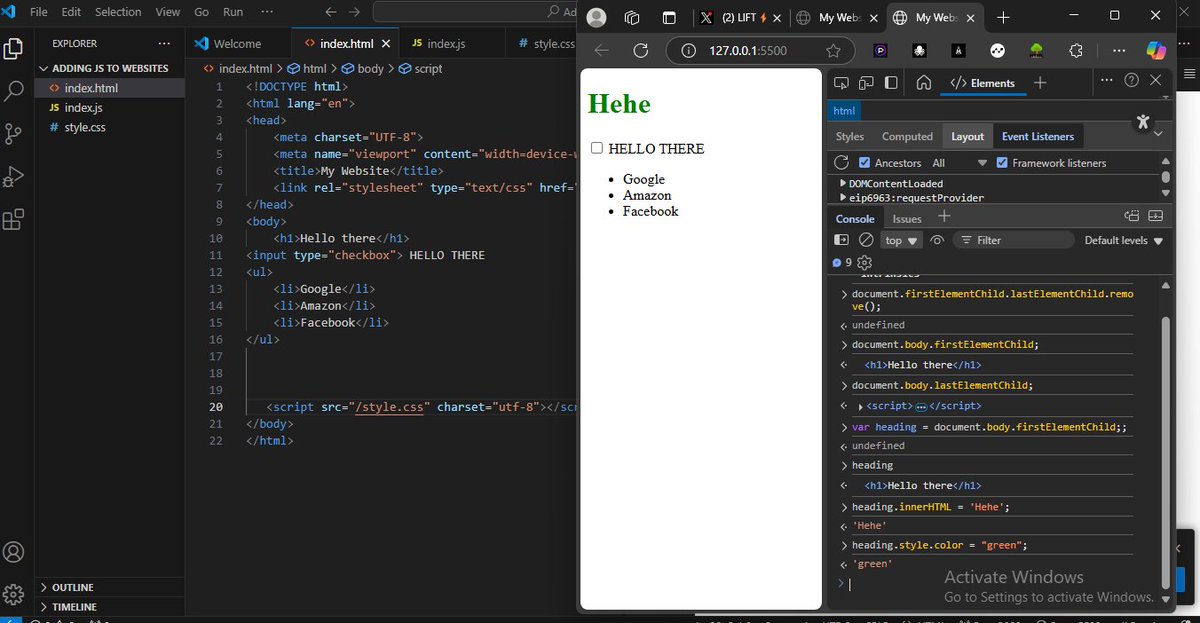Click the Explorer panel's more actions ellipsis
The height and width of the screenshot is (623, 1200).
click(x=164, y=44)
